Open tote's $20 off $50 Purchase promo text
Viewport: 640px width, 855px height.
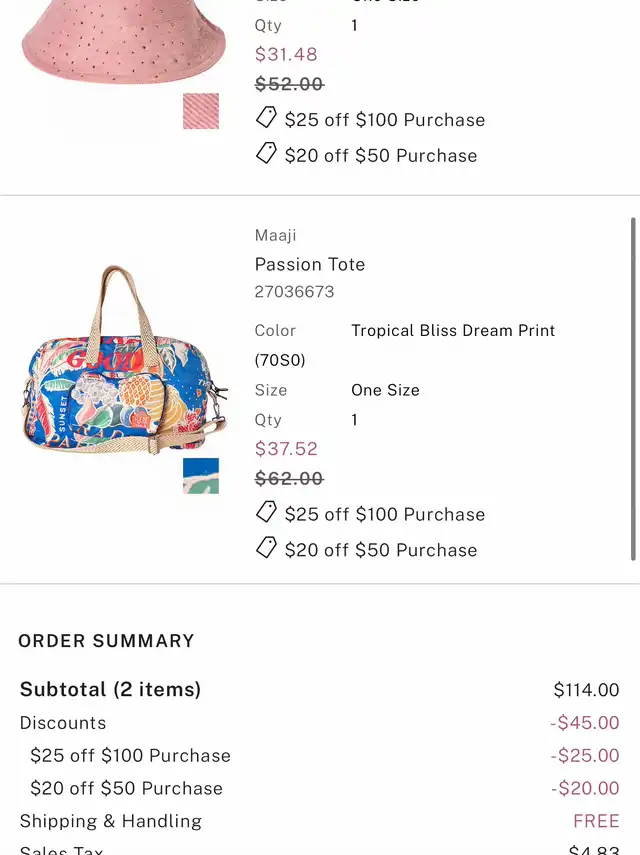click(x=381, y=550)
